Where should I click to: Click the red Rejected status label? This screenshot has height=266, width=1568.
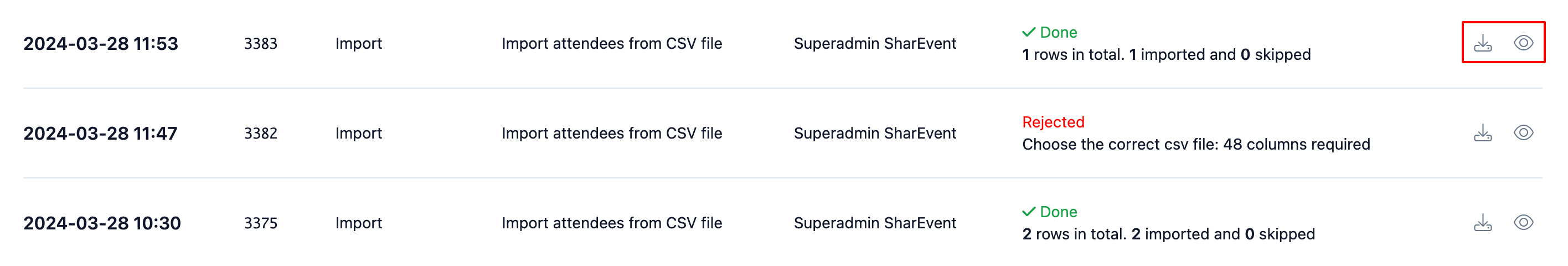point(1053,122)
